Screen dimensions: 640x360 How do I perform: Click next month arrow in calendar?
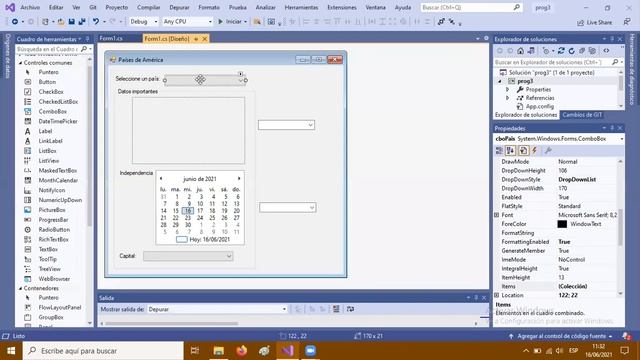pos(239,178)
